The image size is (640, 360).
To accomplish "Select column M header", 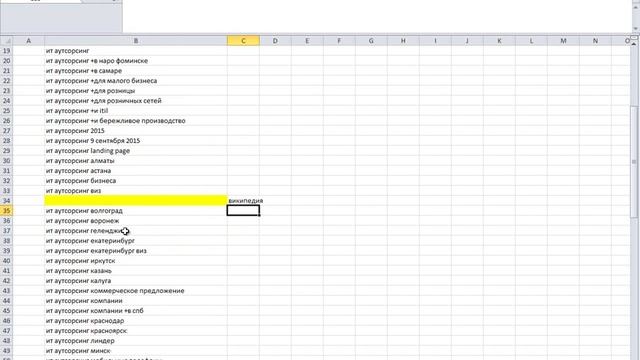I will pyautogui.click(x=563, y=41).
